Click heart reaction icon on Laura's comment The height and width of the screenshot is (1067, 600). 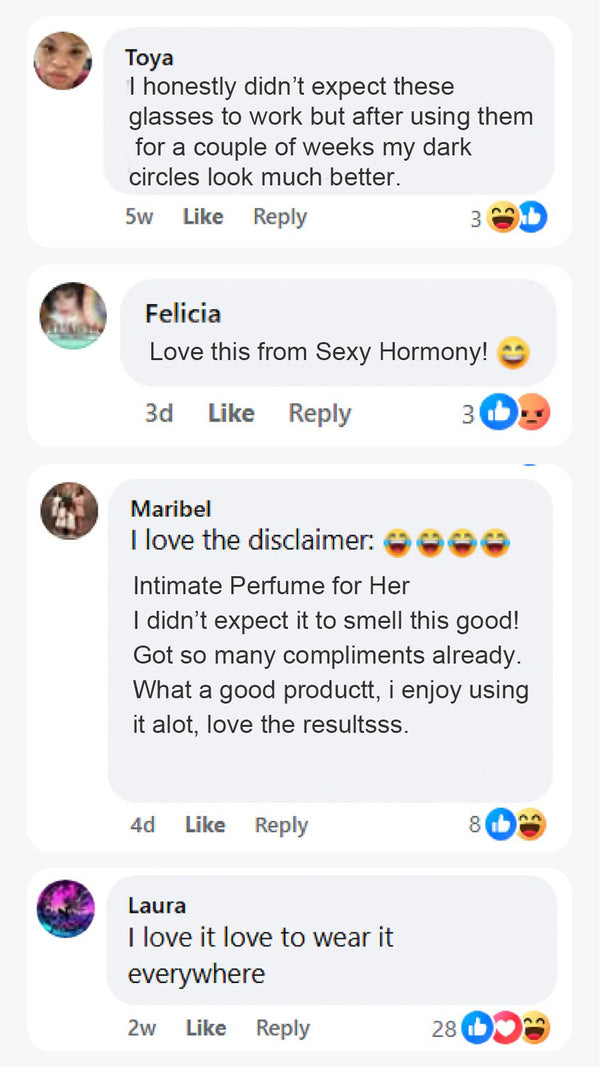505,1028
